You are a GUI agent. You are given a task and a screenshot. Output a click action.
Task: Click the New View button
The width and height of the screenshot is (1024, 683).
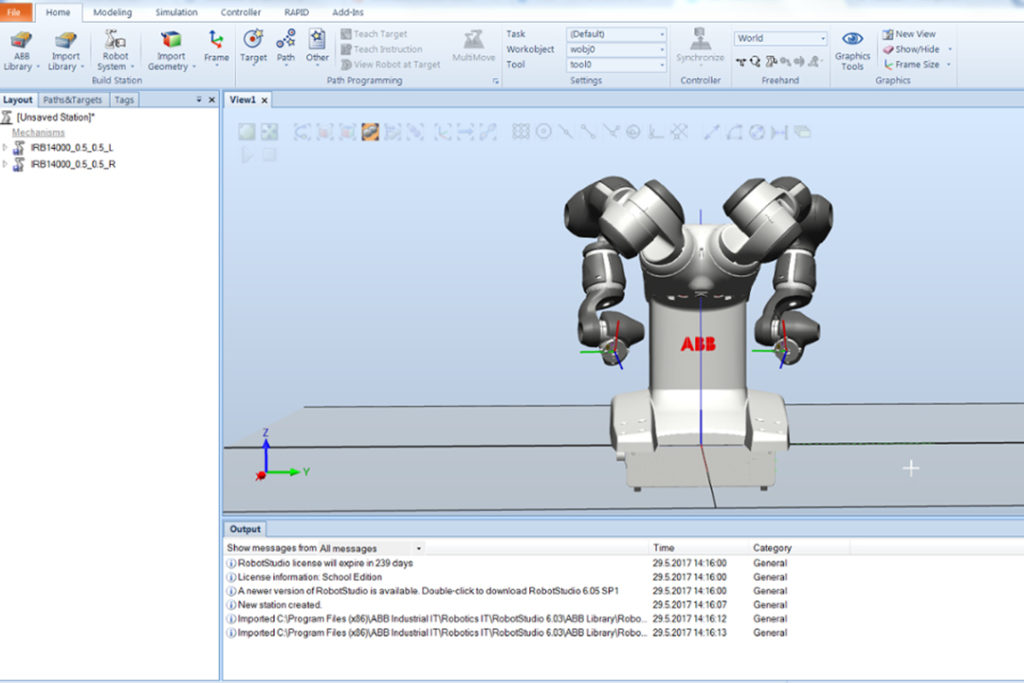909,34
